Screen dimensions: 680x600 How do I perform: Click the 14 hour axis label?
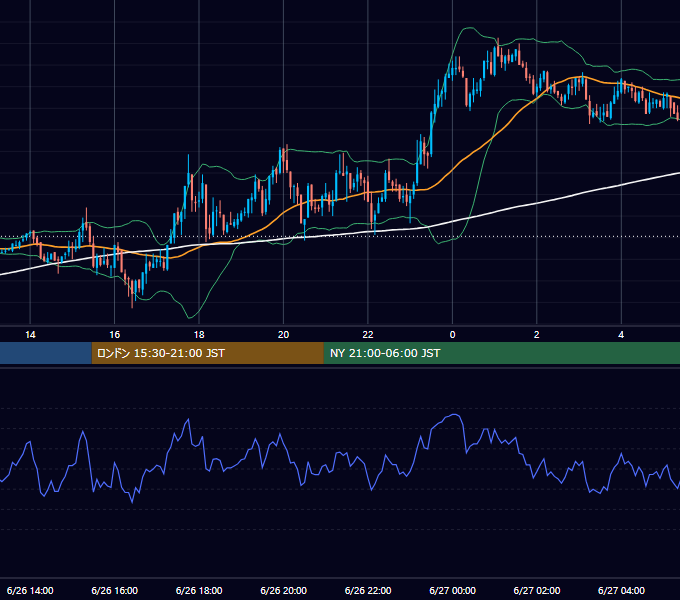point(30,335)
